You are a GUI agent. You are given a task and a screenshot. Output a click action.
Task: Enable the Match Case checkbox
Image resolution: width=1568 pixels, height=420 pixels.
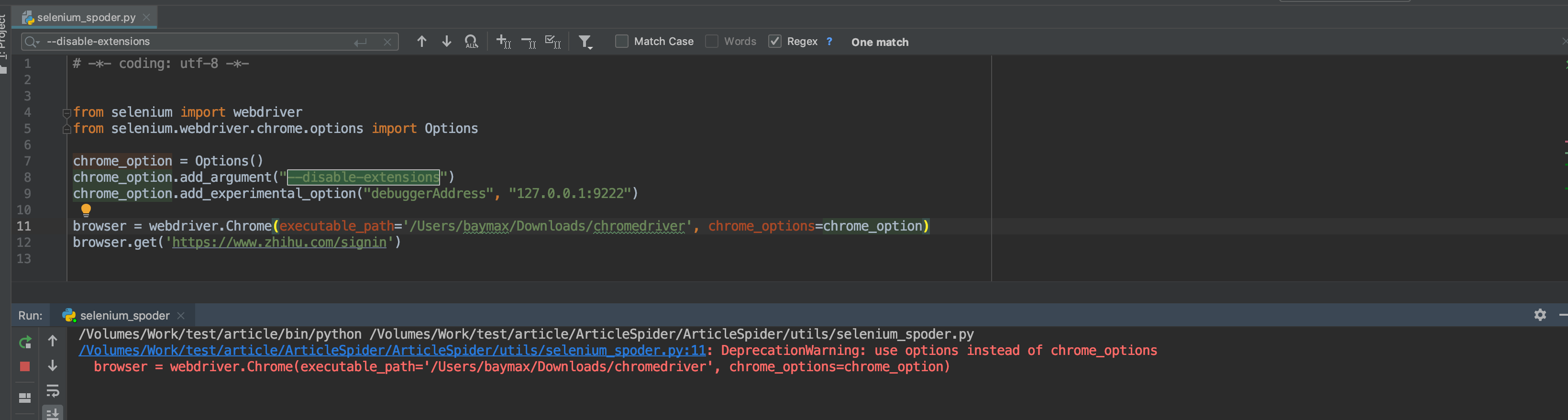tap(621, 42)
